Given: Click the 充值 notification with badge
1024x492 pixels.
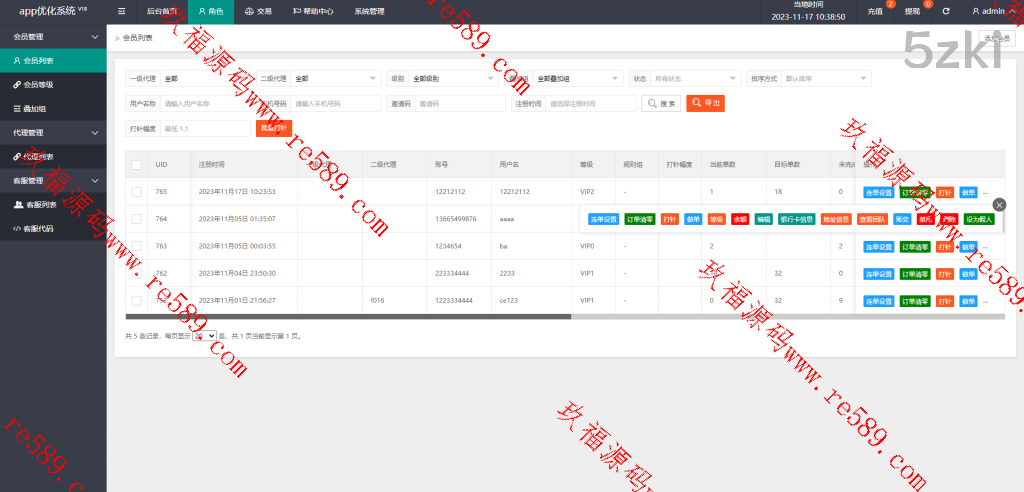Looking at the screenshot, I should [x=876, y=11].
